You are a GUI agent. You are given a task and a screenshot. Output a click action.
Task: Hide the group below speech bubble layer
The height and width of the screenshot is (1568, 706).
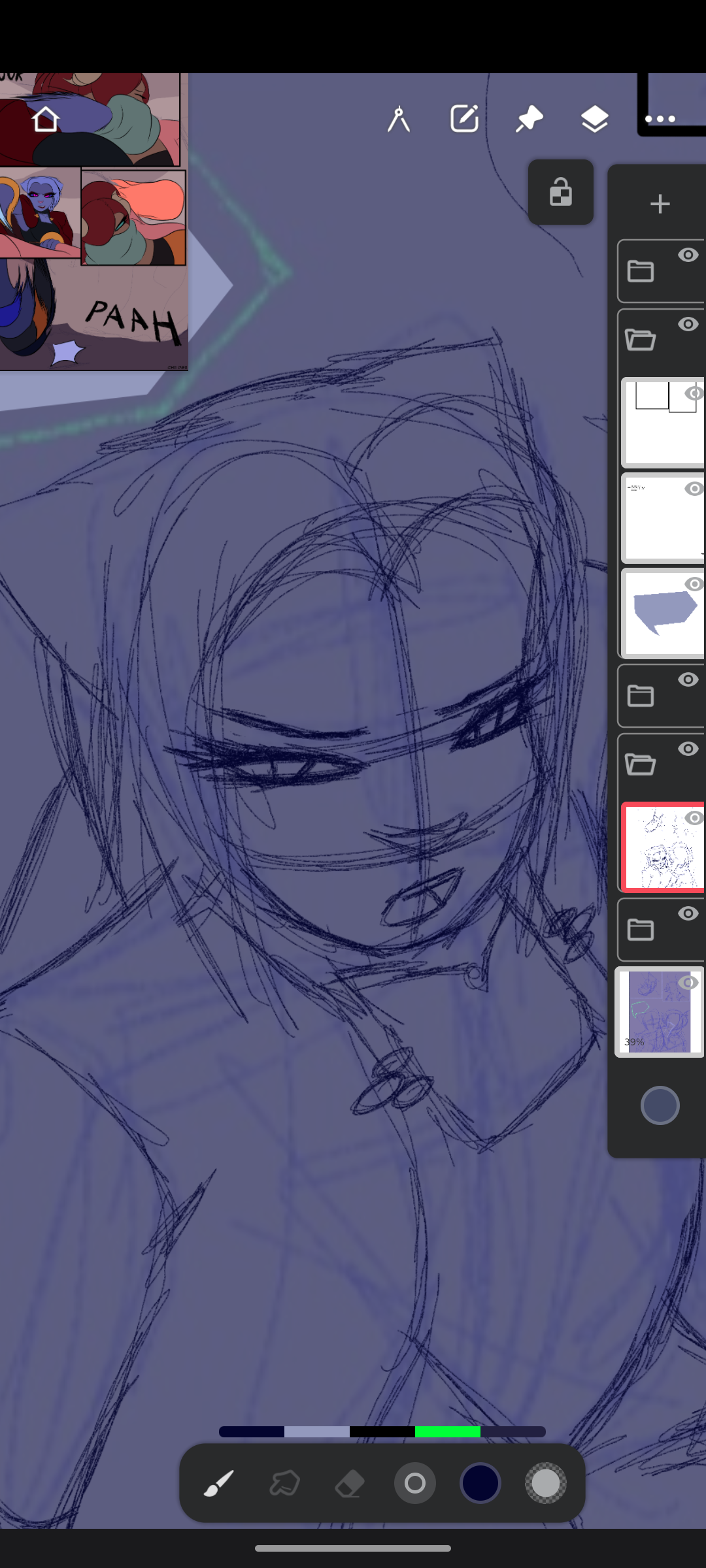coord(688,680)
